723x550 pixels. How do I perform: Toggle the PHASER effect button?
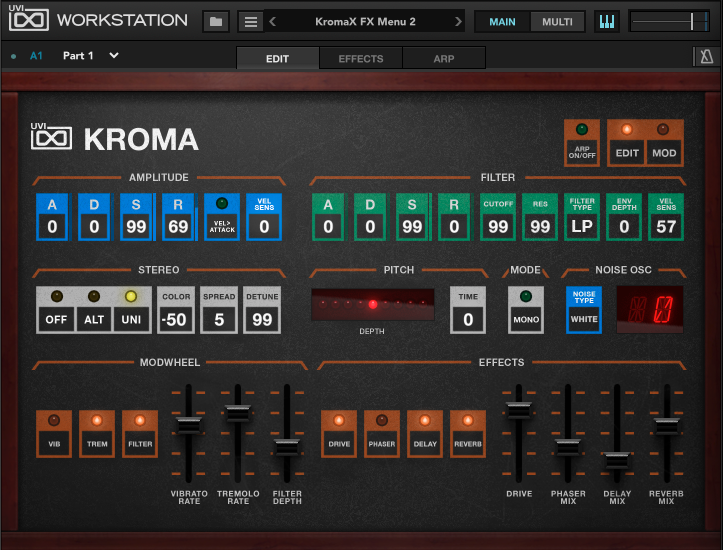coord(382,434)
